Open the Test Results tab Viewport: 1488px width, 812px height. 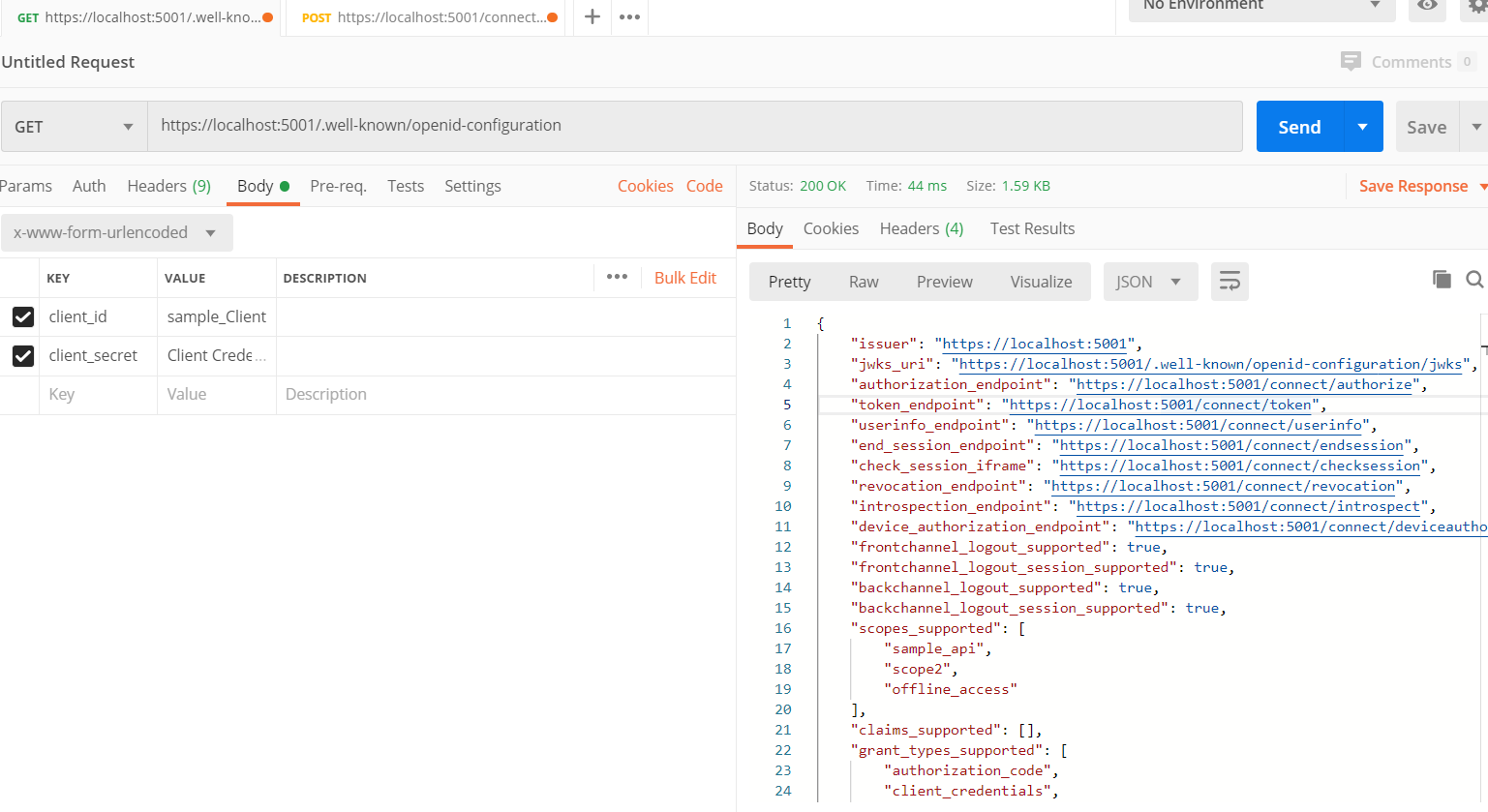(1032, 228)
